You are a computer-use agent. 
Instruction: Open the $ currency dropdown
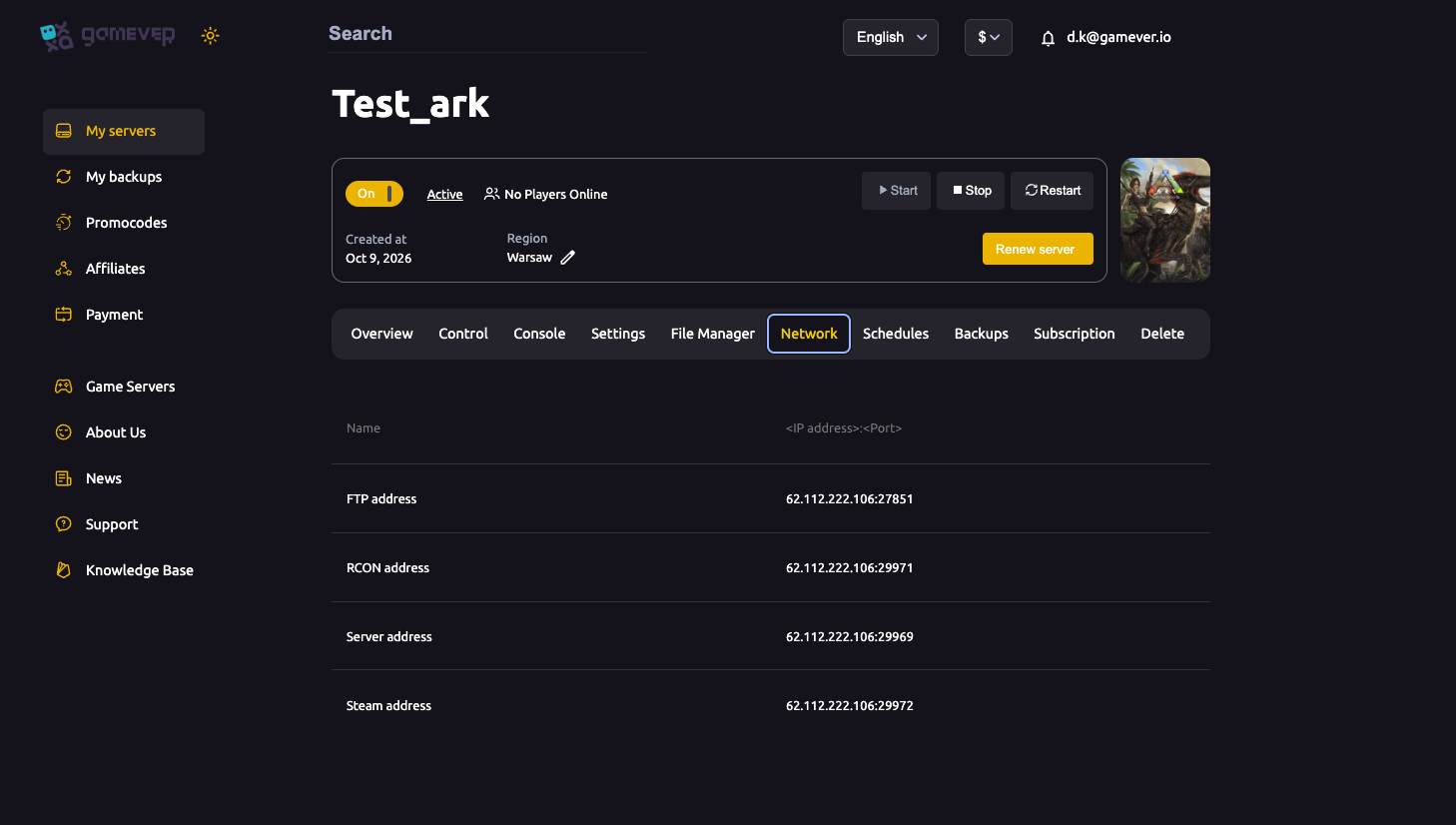click(x=989, y=37)
